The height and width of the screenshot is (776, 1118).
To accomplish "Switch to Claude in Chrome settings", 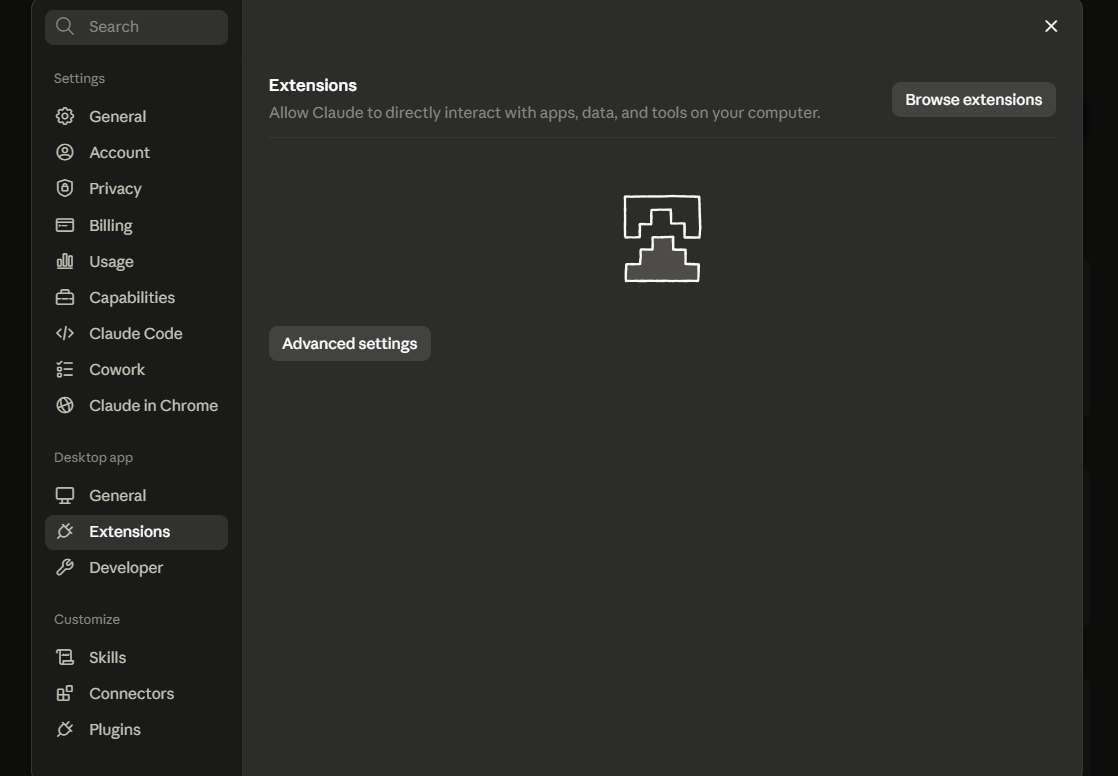I will click(136, 405).
